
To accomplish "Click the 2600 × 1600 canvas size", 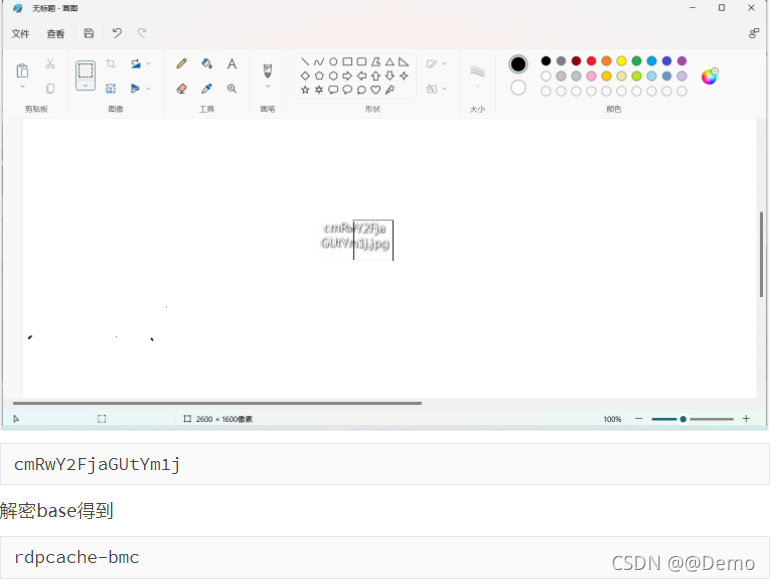I will click(x=224, y=419).
